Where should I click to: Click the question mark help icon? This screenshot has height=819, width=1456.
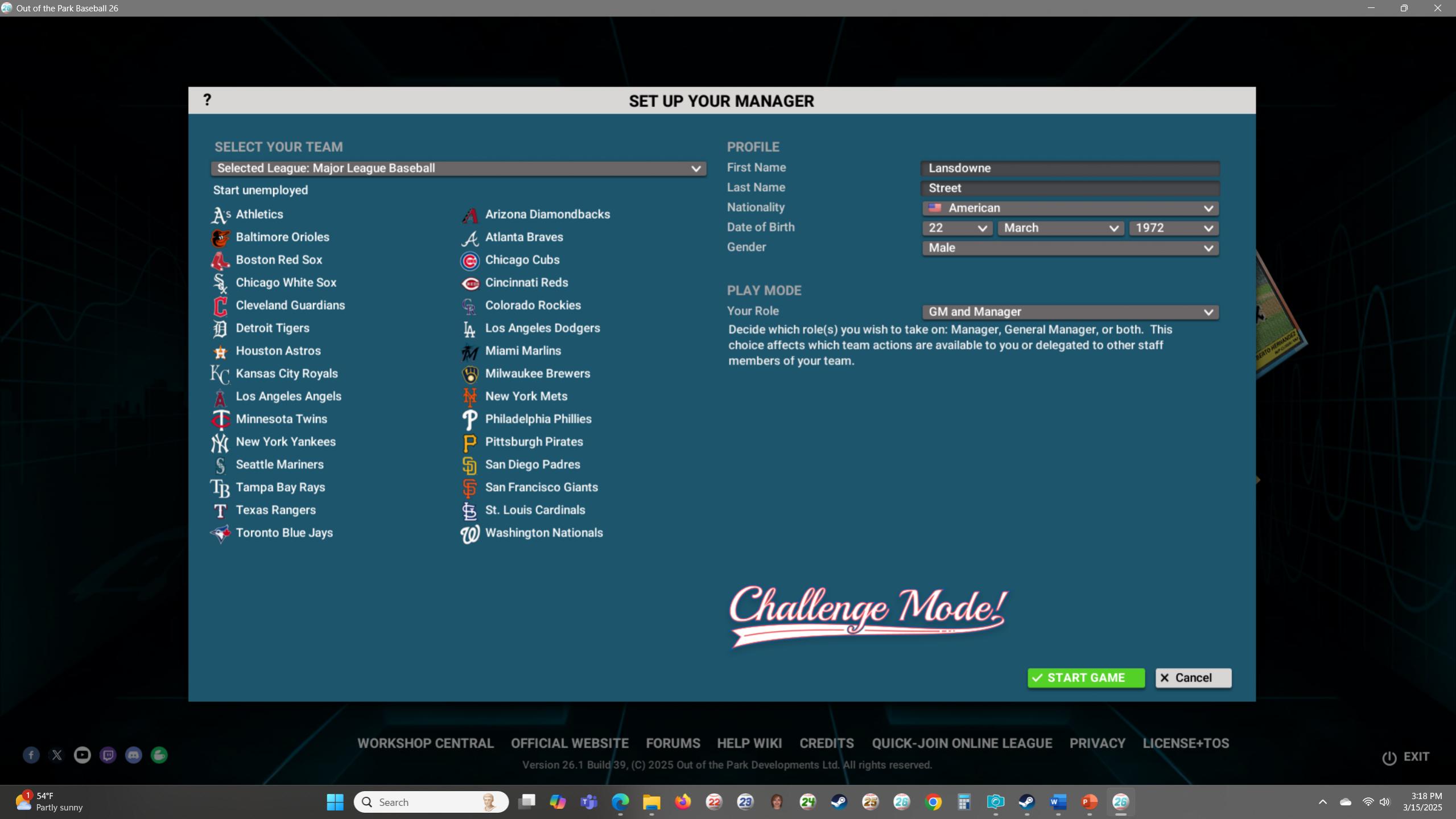pos(207,100)
